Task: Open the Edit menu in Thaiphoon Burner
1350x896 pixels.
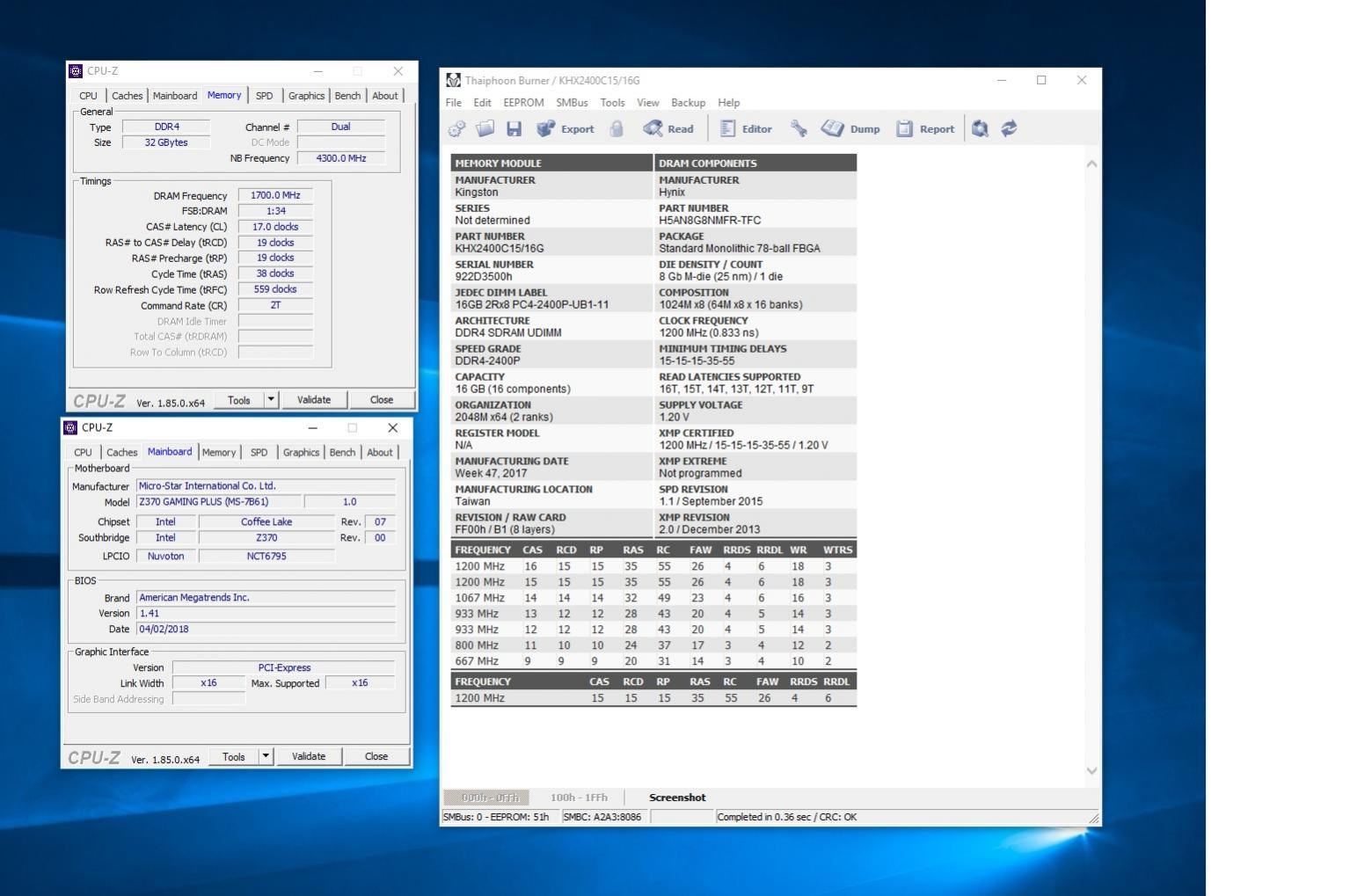Action: (x=483, y=103)
